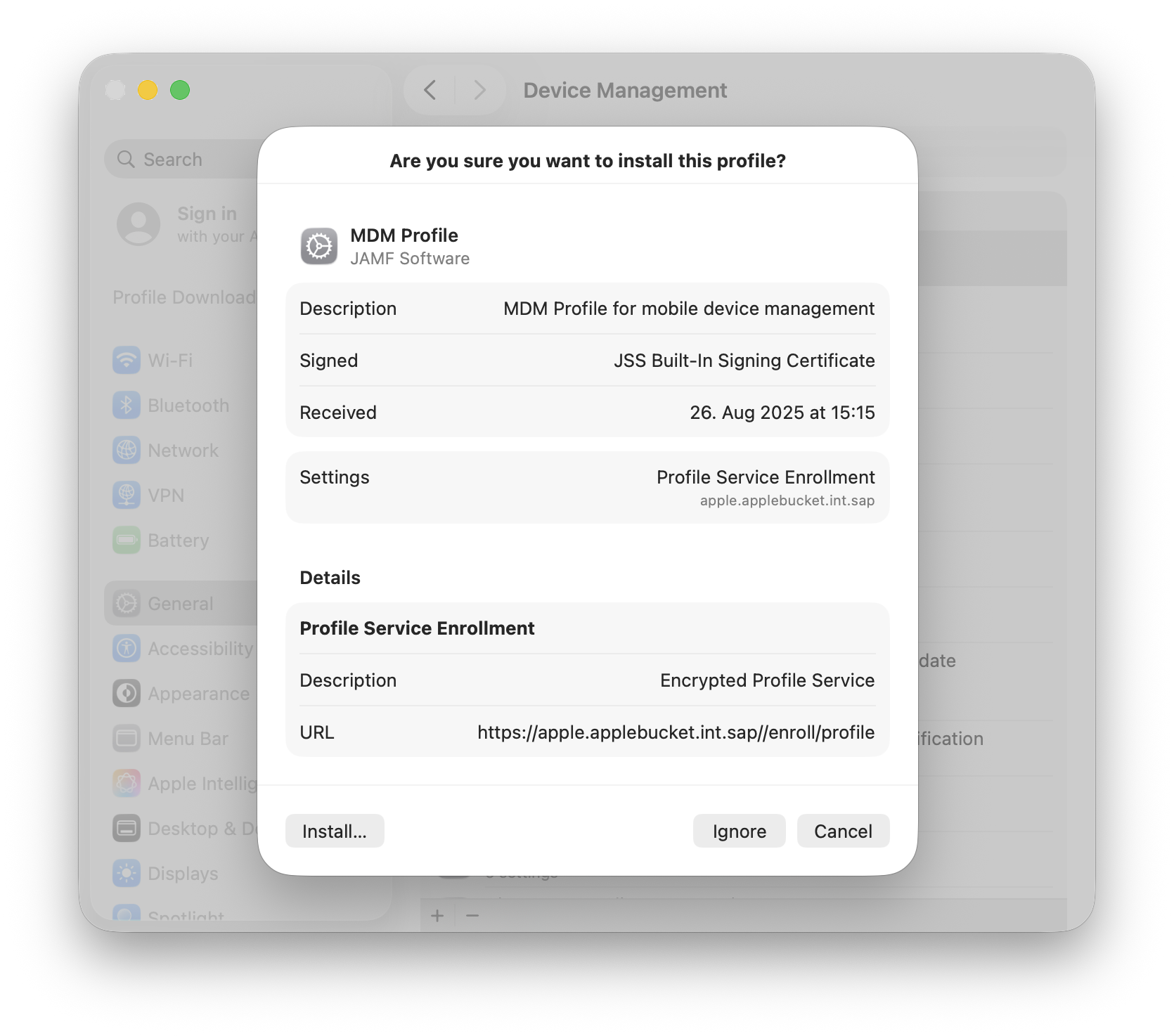The image size is (1174, 1036).
Task: Open the Menu Bar settings item
Action: 187,739
